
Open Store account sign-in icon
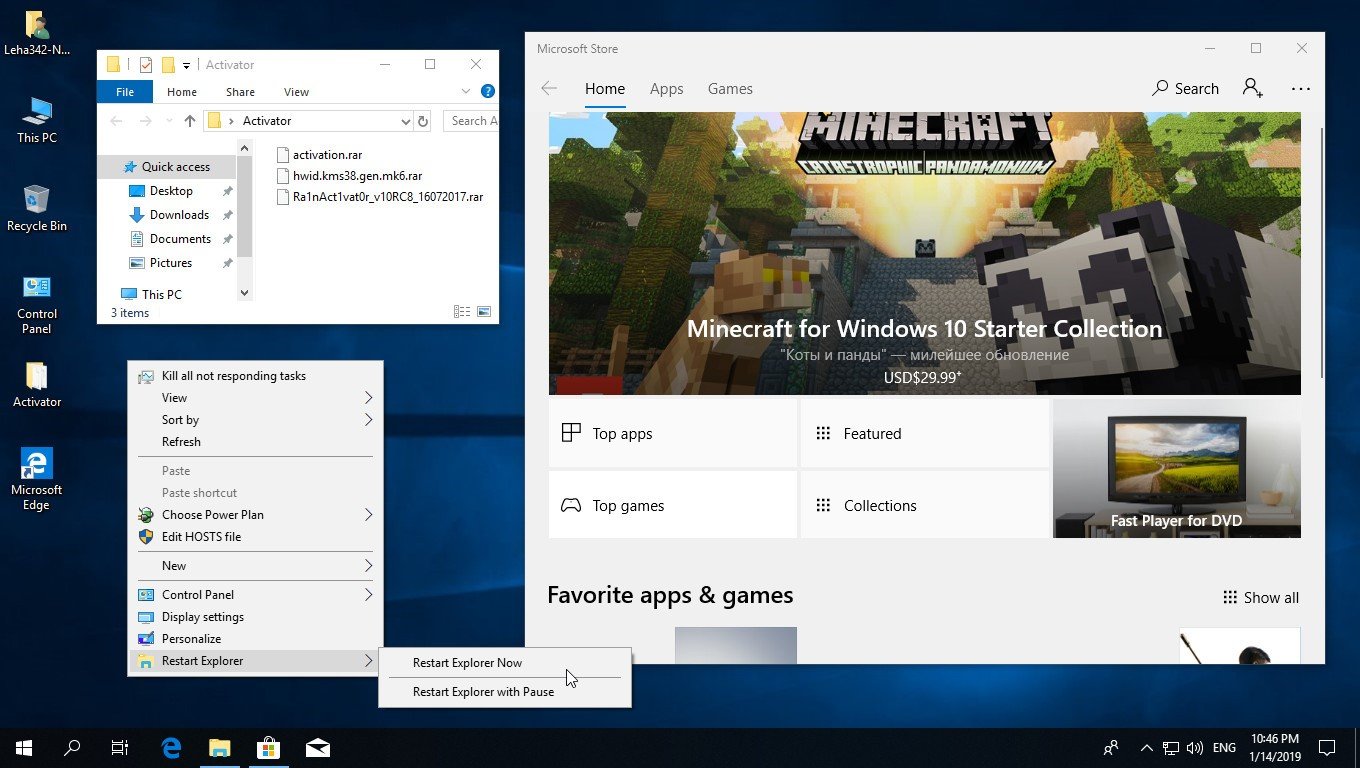(x=1253, y=89)
